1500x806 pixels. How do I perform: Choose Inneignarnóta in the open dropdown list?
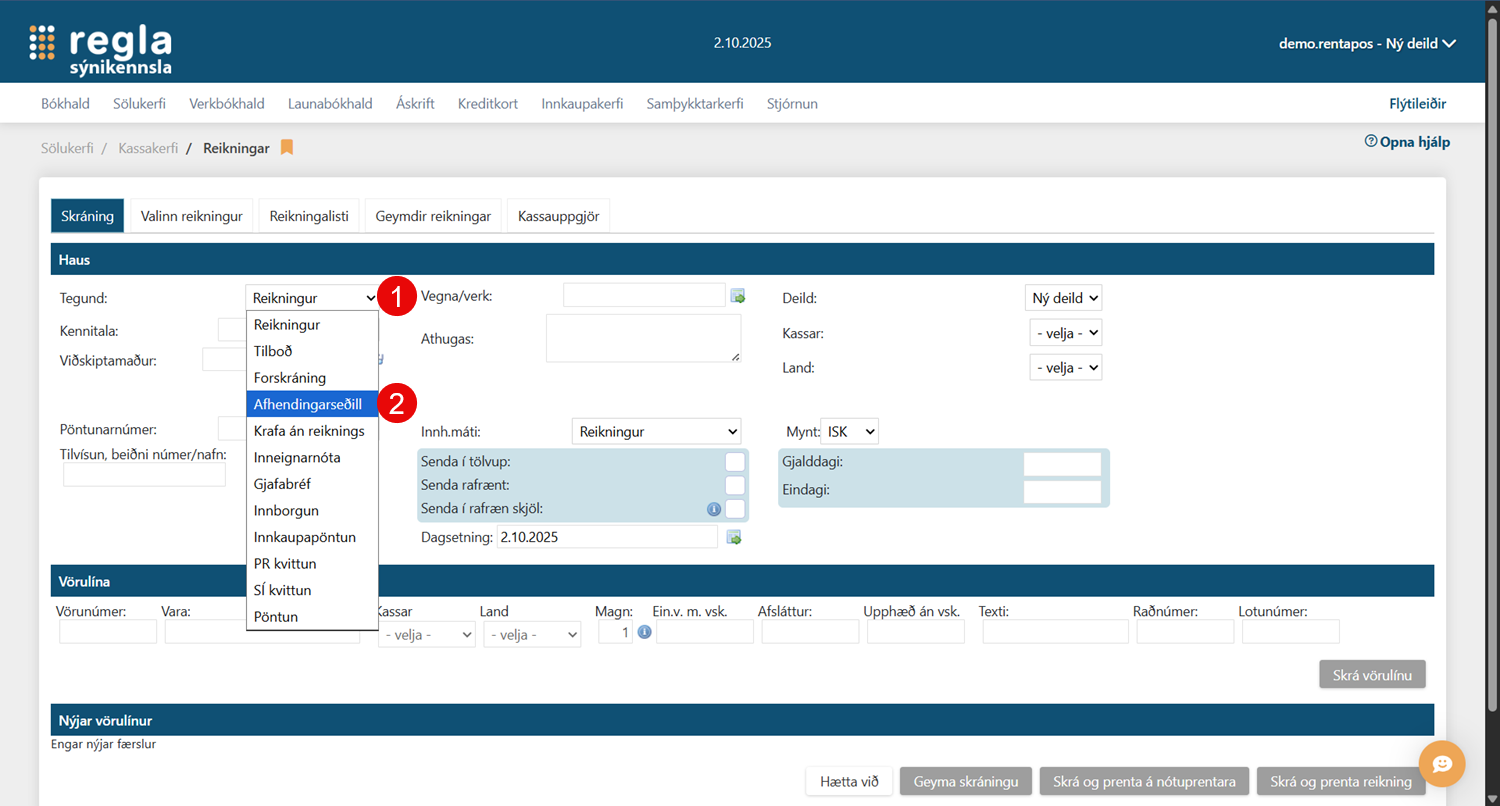point(297,457)
